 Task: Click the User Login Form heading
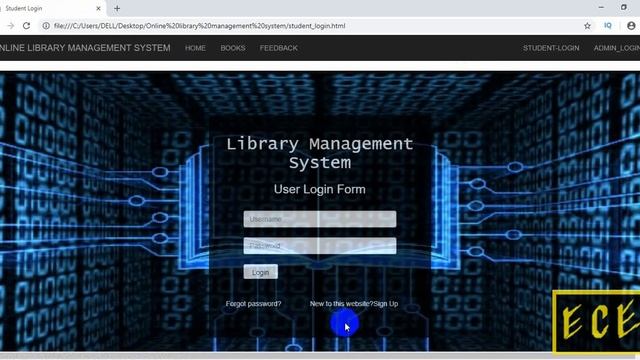[x=320, y=189]
